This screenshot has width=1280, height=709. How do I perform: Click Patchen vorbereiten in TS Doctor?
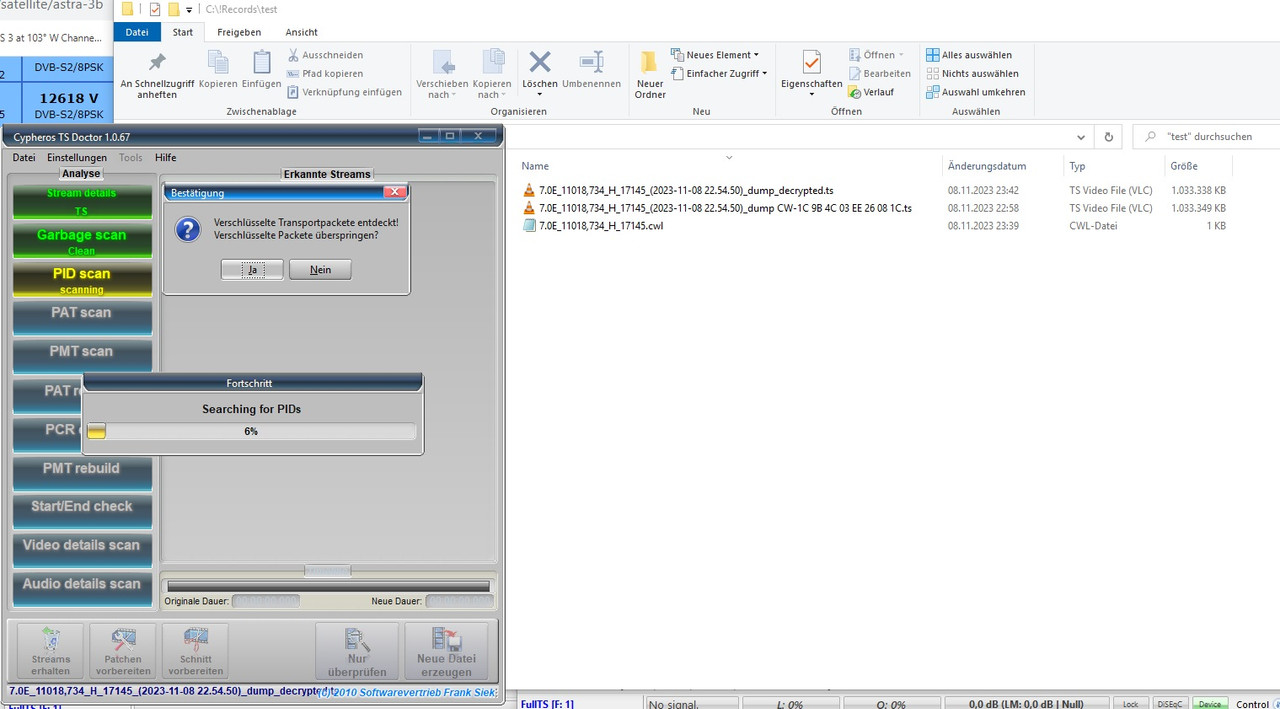click(123, 652)
